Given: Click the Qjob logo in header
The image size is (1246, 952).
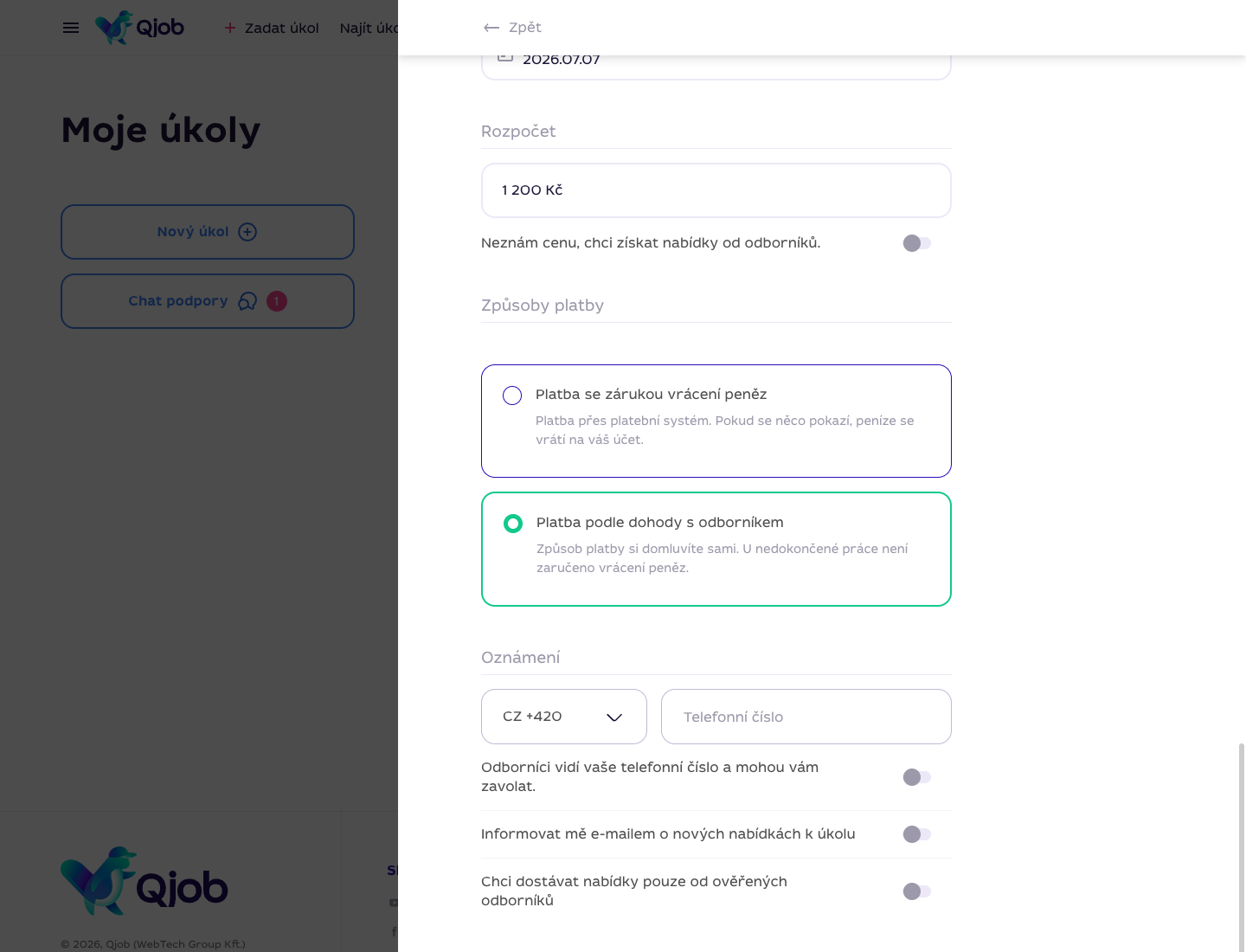Looking at the screenshot, I should pos(139,28).
